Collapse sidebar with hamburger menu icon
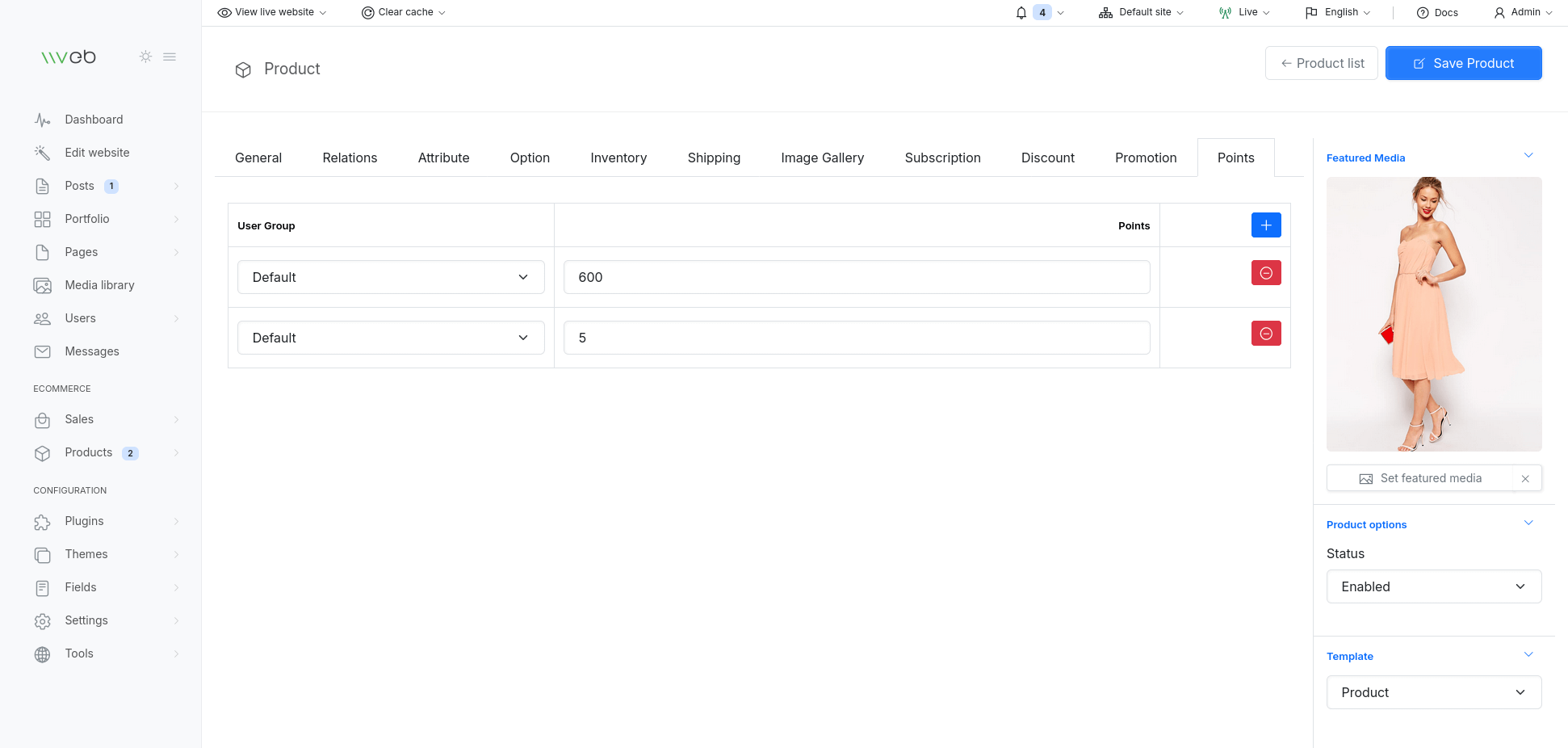This screenshot has width=1568, height=748. (x=170, y=57)
